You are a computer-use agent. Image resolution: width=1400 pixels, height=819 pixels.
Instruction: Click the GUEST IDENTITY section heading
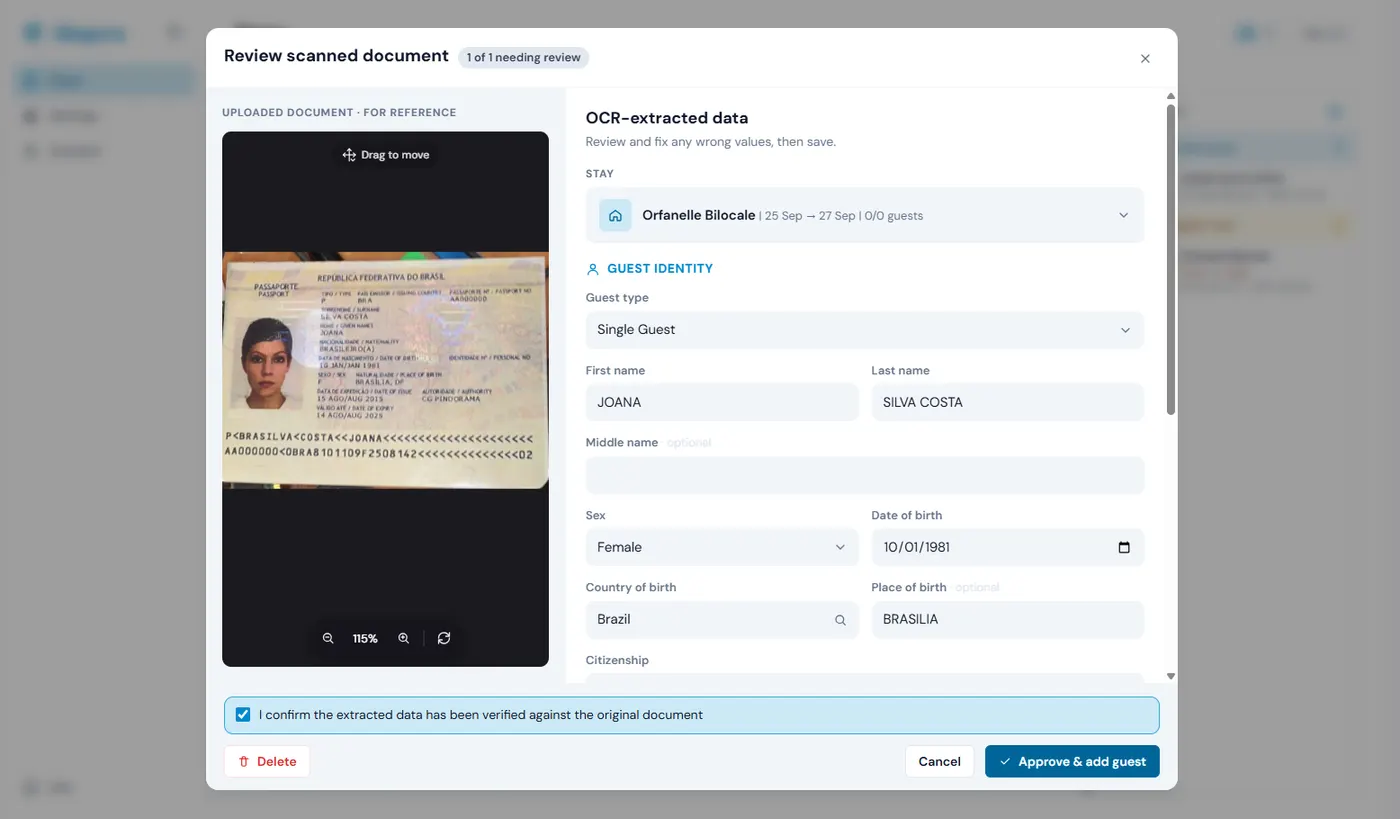tap(660, 269)
